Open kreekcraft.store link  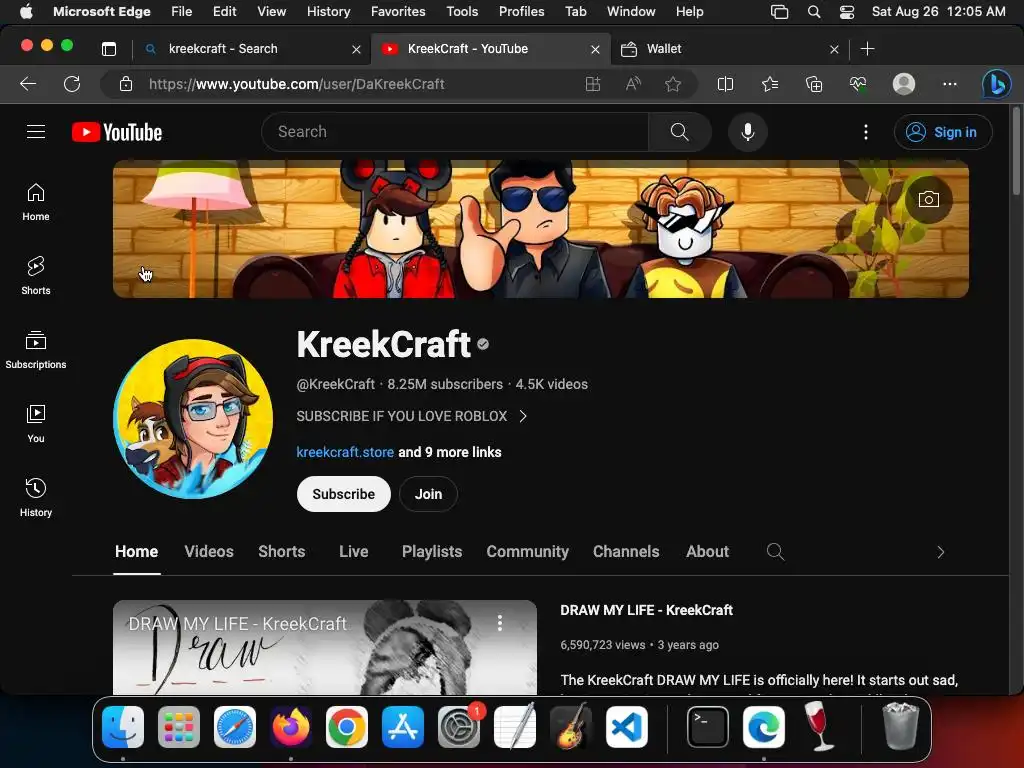pyautogui.click(x=345, y=452)
